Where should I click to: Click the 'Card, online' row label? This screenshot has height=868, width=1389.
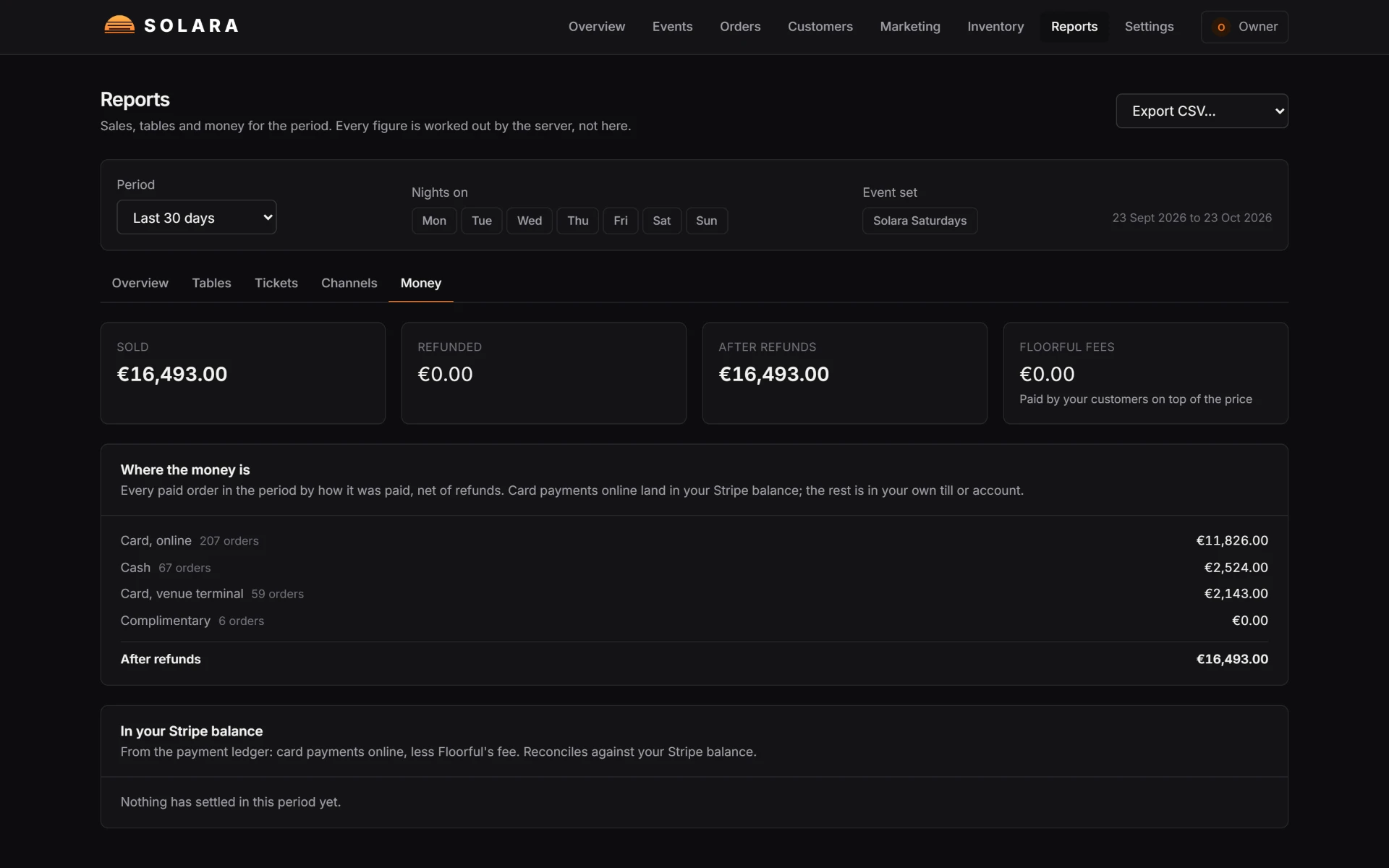[156, 540]
